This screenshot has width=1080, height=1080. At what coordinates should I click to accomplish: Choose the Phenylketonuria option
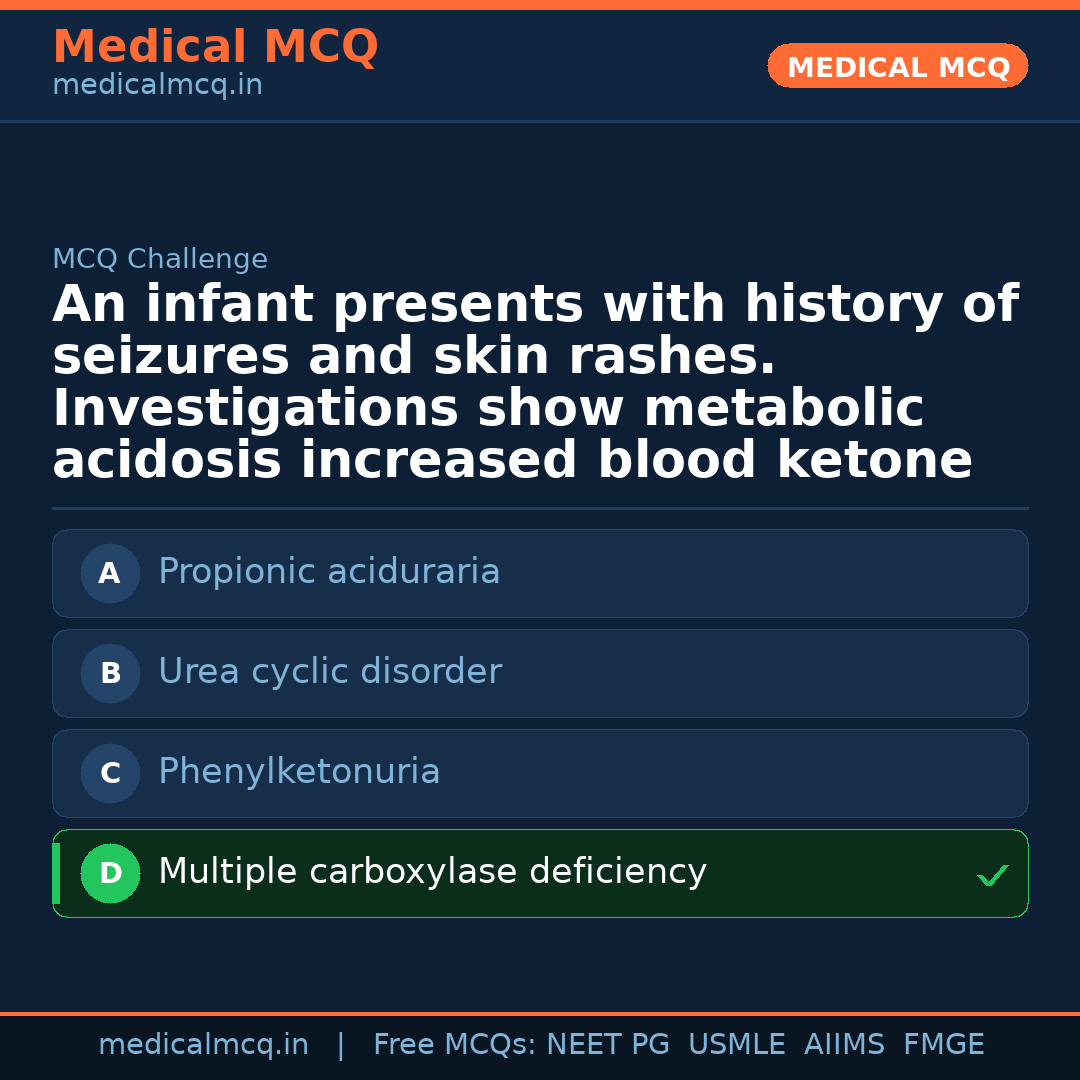(x=299, y=772)
